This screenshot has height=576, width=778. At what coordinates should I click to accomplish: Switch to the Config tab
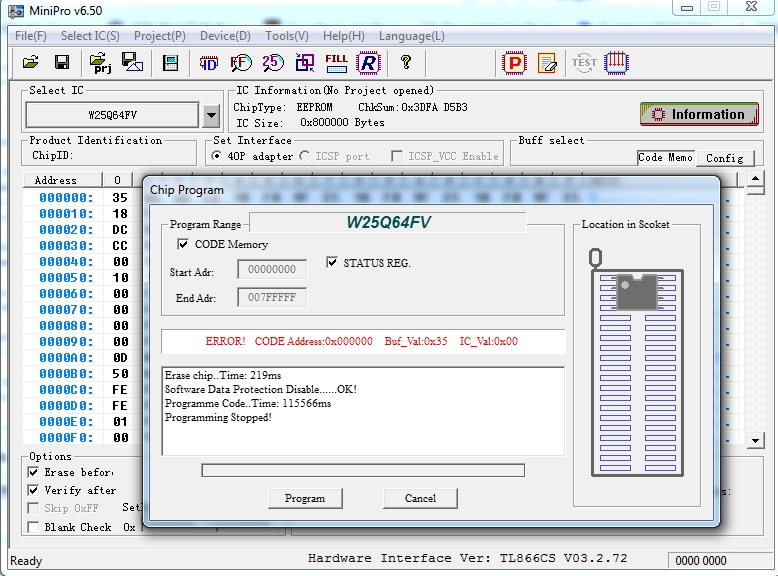click(724, 158)
